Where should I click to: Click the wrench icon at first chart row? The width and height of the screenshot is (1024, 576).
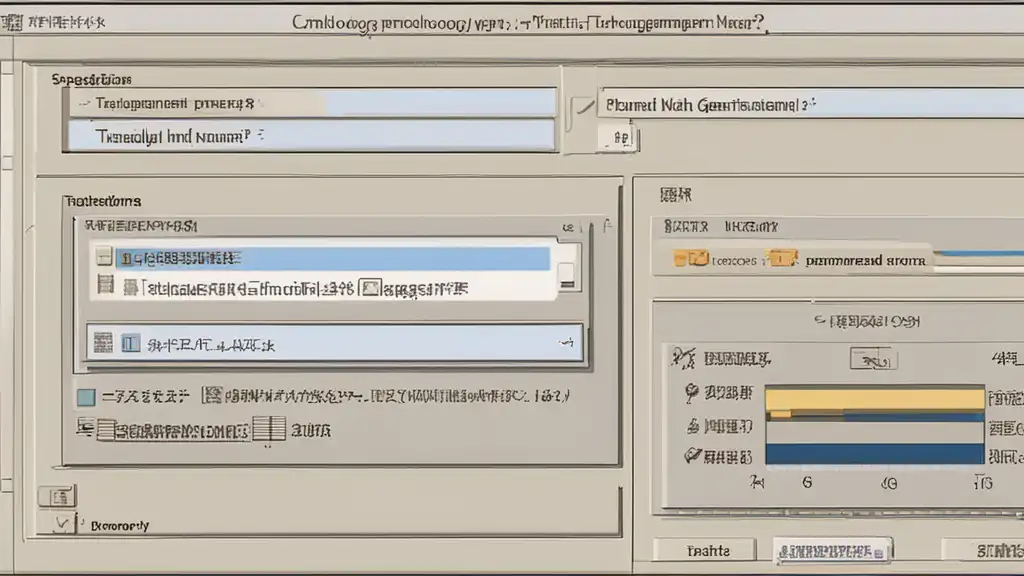684,358
